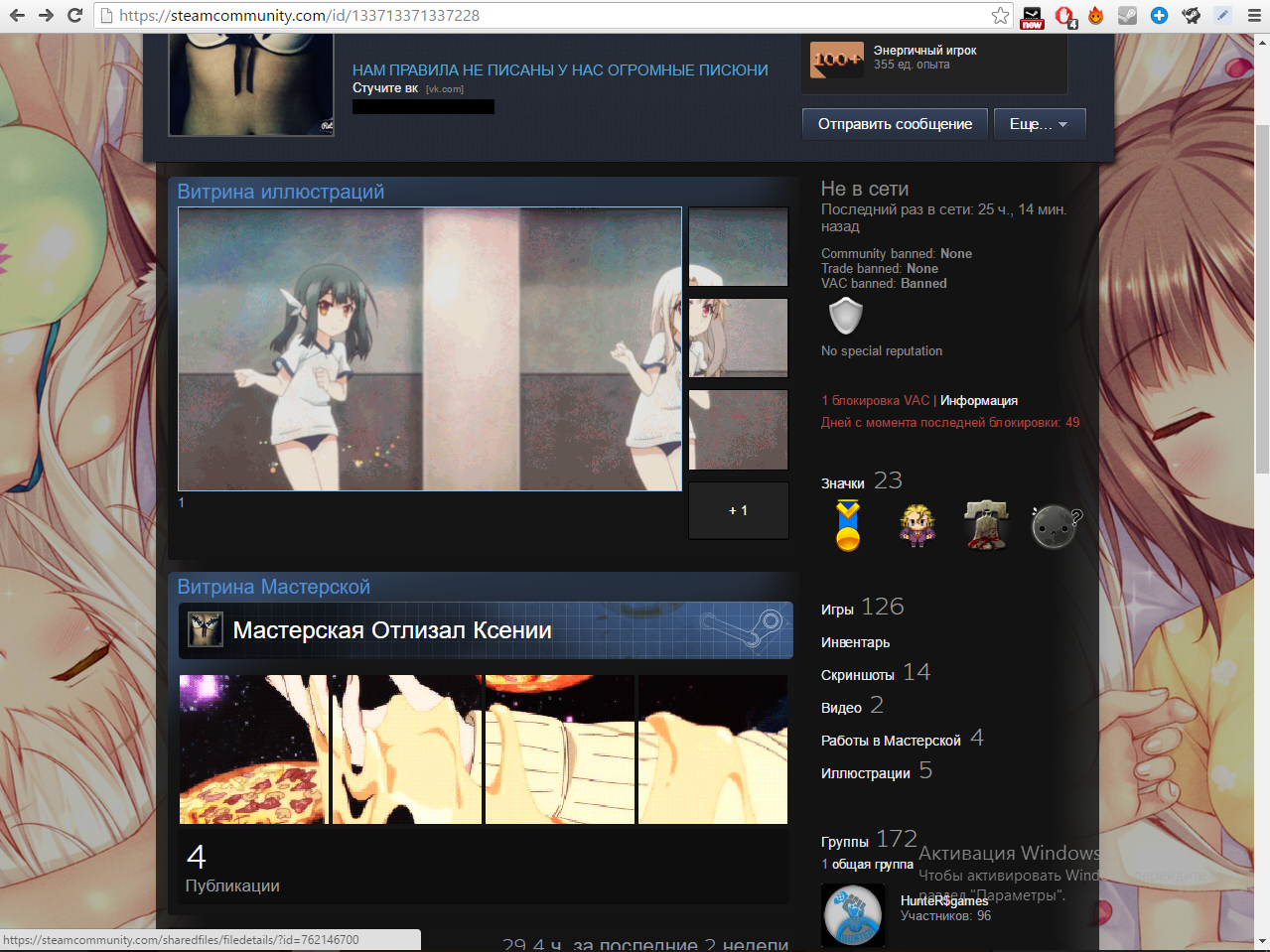
Task: Click the 100+ level badge icon
Action: 836,60
